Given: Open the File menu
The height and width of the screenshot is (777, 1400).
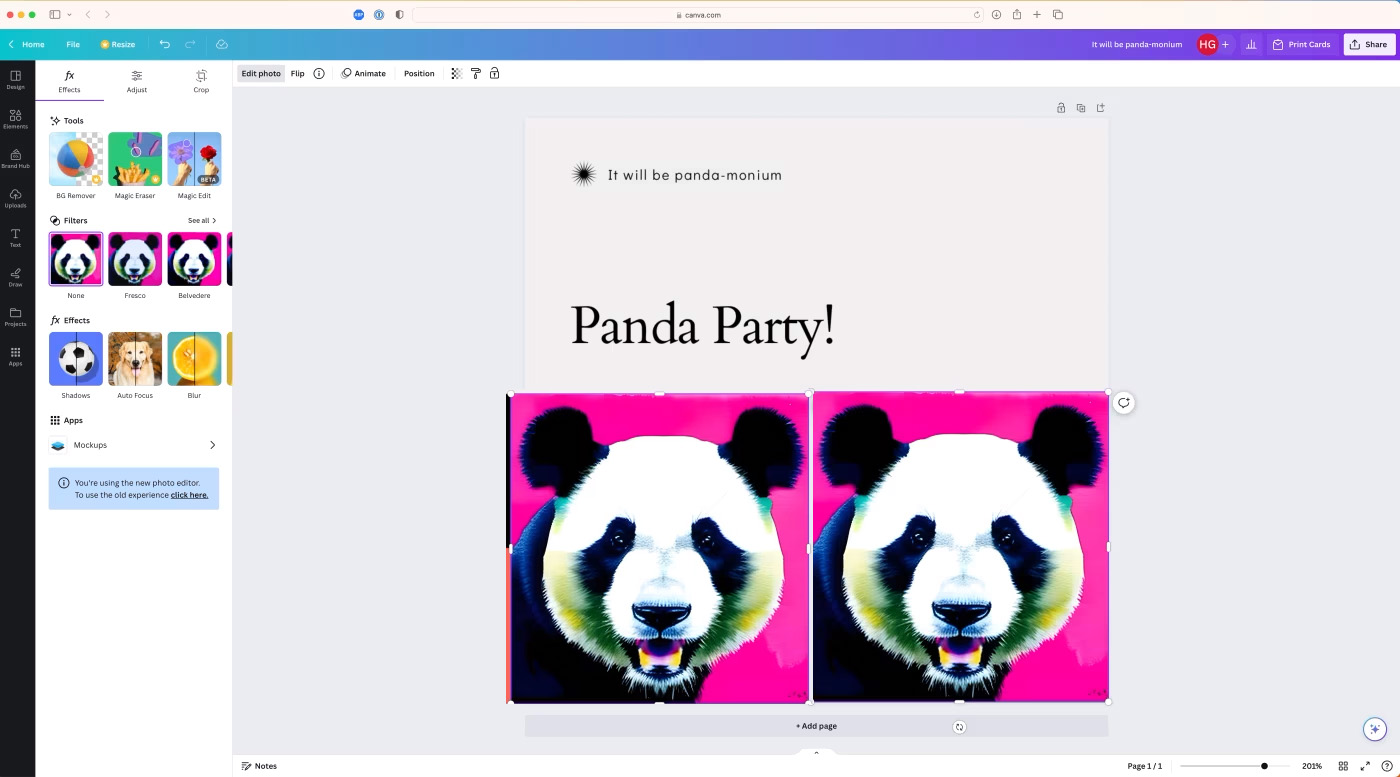Looking at the screenshot, I should coord(73,45).
